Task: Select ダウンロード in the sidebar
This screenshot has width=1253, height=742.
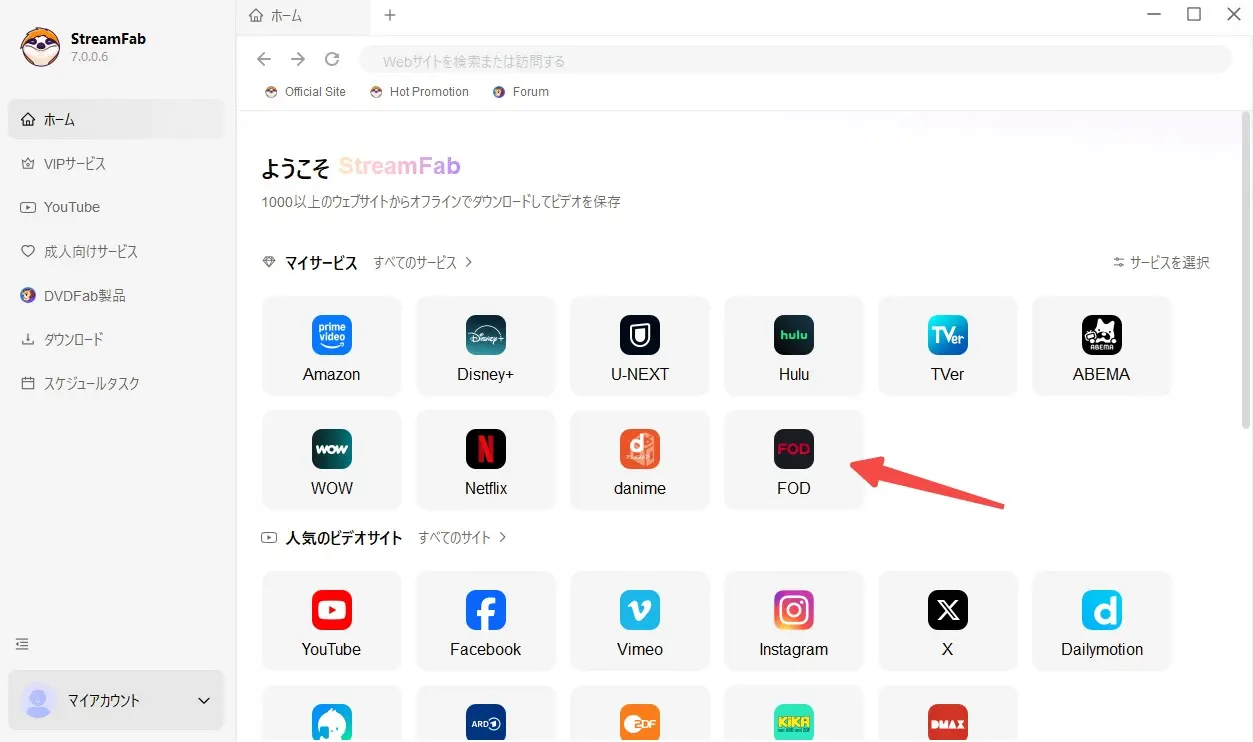Action: (116, 339)
